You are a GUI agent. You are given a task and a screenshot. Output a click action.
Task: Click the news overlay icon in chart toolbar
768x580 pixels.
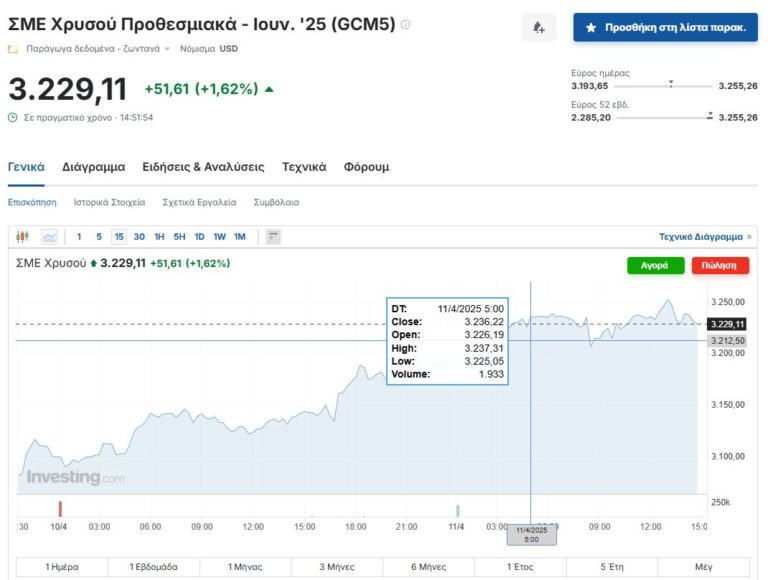[274, 237]
